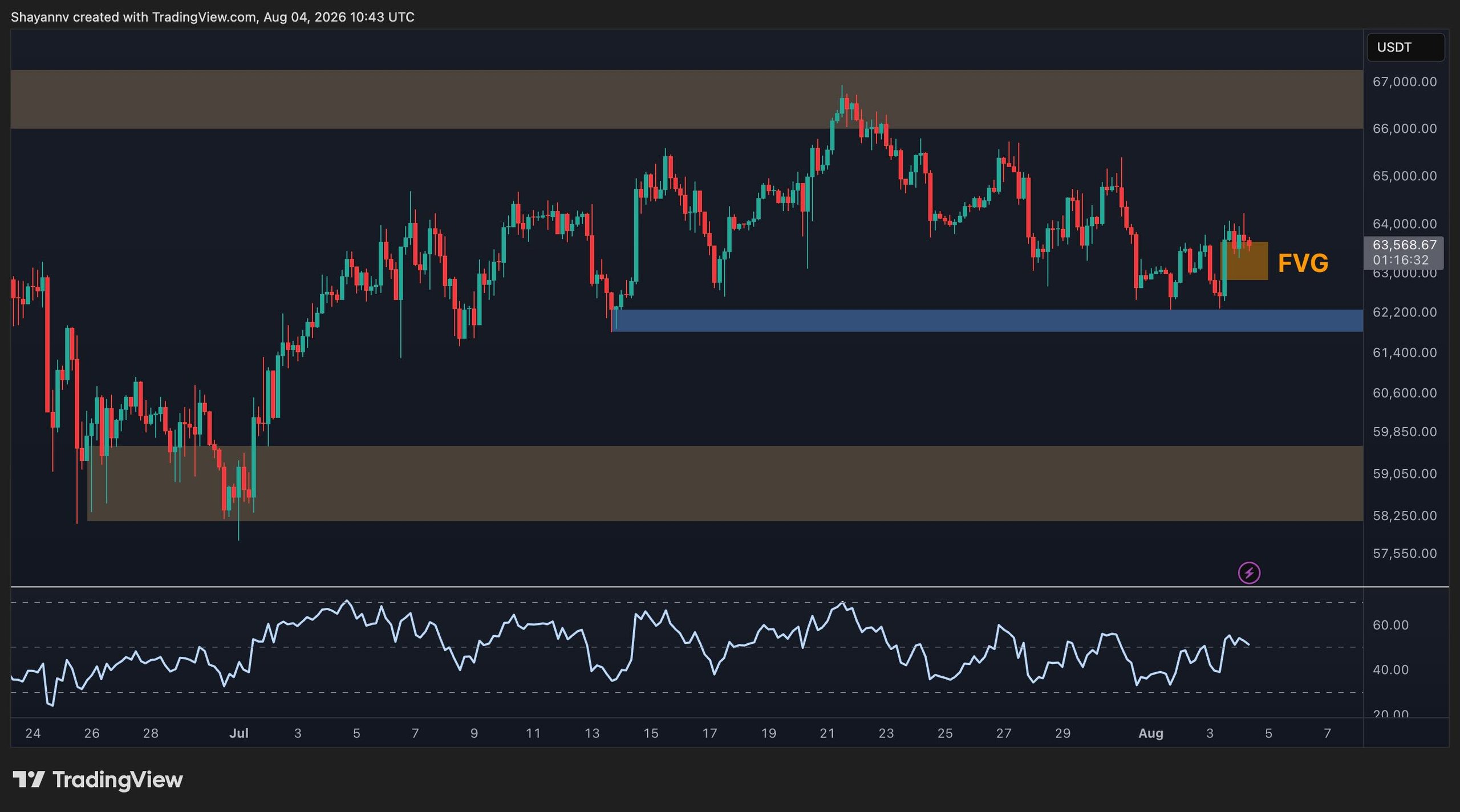Viewport: 1460px width, 812px height.
Task: Click the chart attribution header text
Action: 212,17
